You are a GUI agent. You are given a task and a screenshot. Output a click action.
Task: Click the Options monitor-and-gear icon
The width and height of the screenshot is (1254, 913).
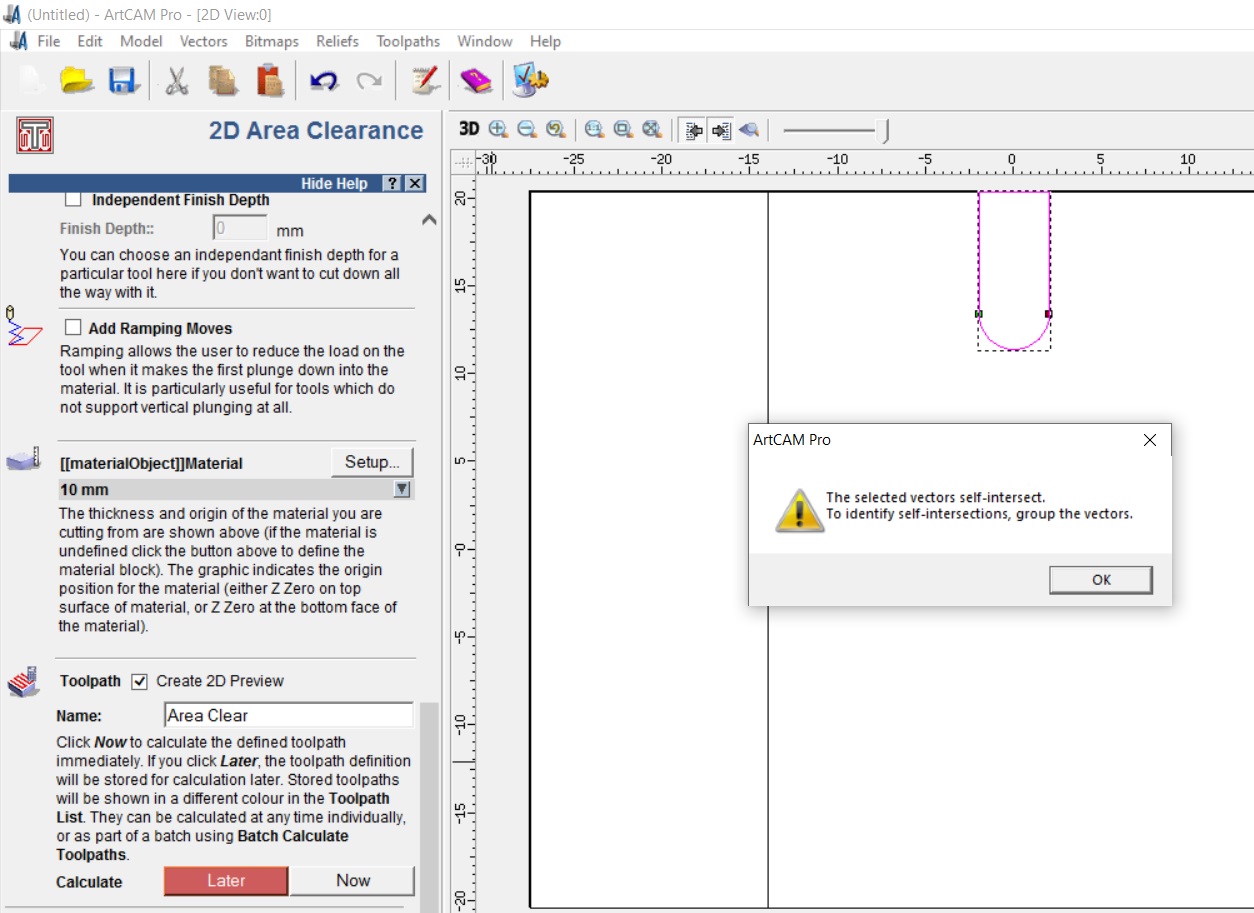click(530, 80)
